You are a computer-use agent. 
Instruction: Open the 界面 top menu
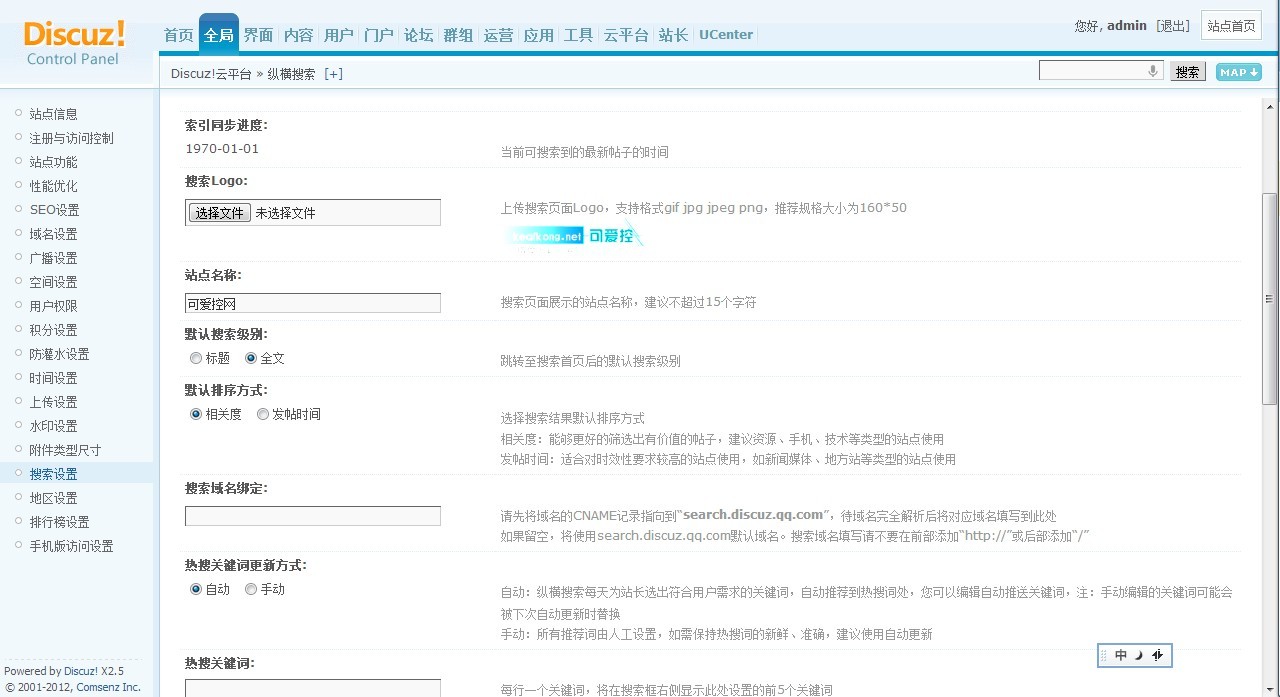[x=258, y=35]
